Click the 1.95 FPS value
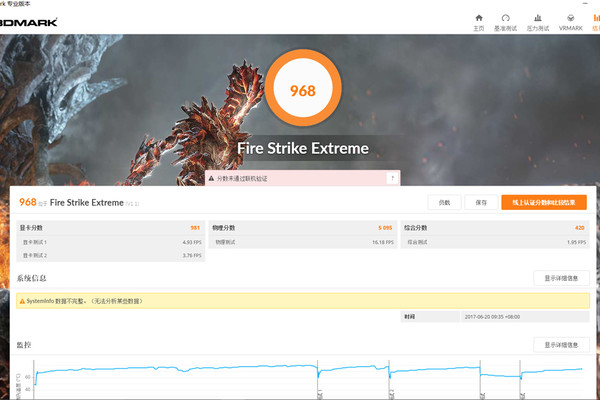 pyautogui.click(x=576, y=242)
